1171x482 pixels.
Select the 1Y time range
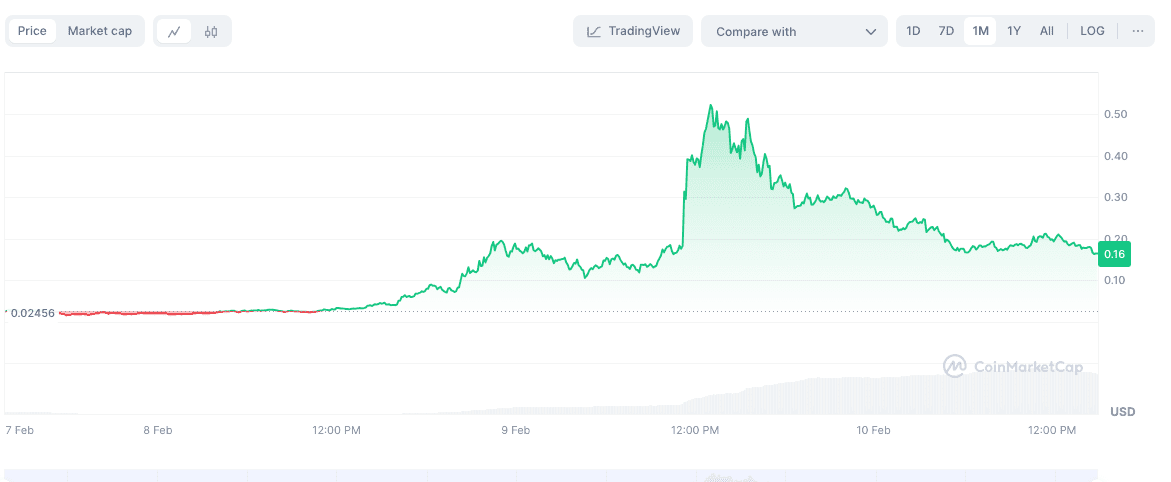click(1013, 31)
